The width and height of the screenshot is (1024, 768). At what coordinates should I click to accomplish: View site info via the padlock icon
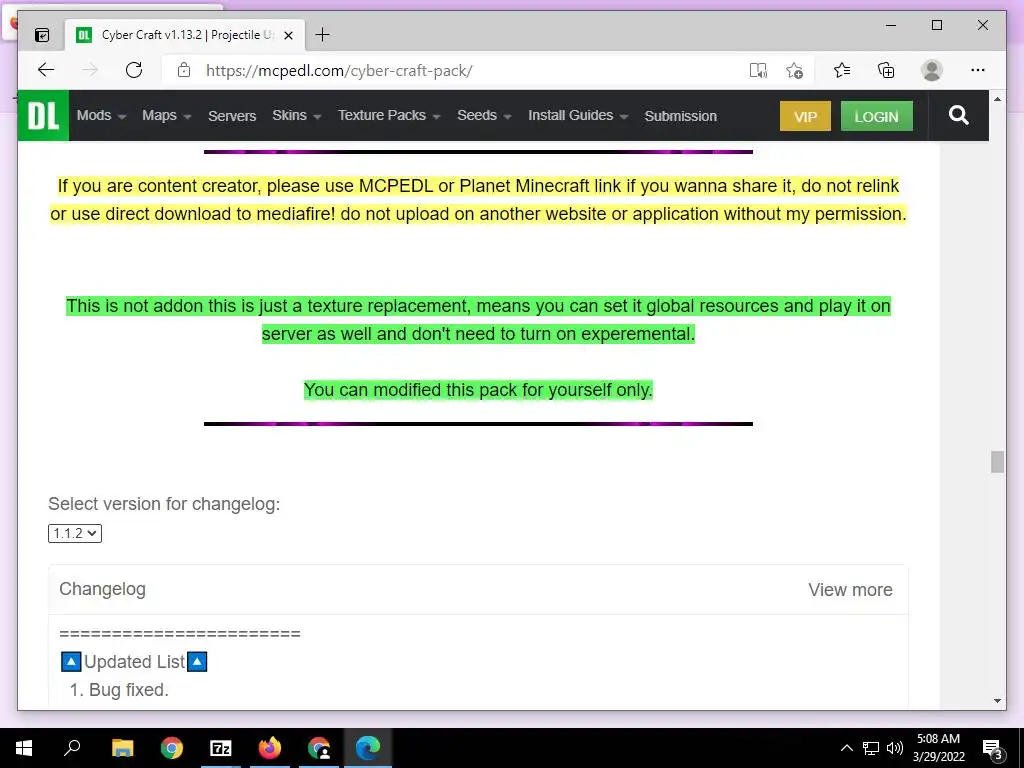pyautogui.click(x=184, y=70)
